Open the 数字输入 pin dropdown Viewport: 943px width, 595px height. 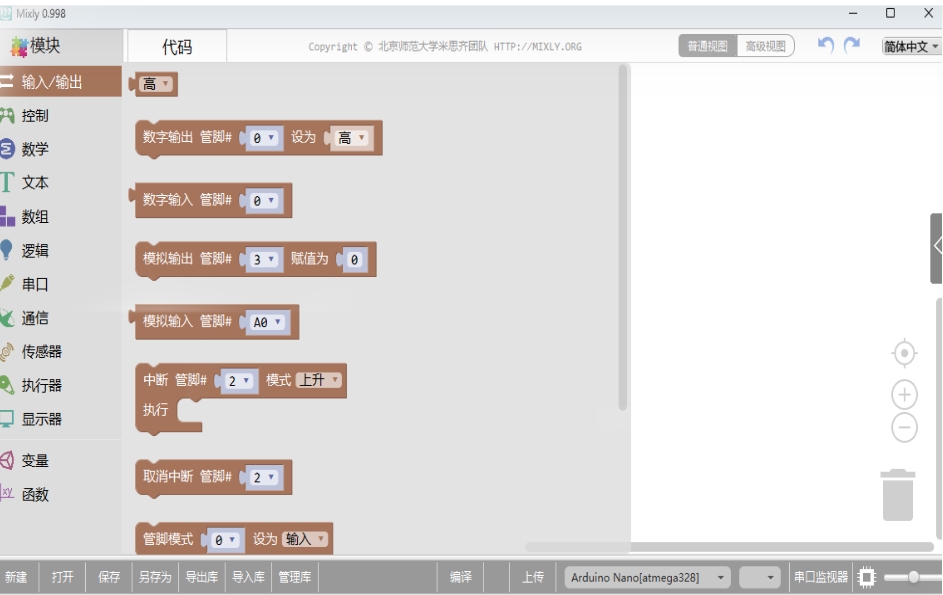tap(263, 200)
